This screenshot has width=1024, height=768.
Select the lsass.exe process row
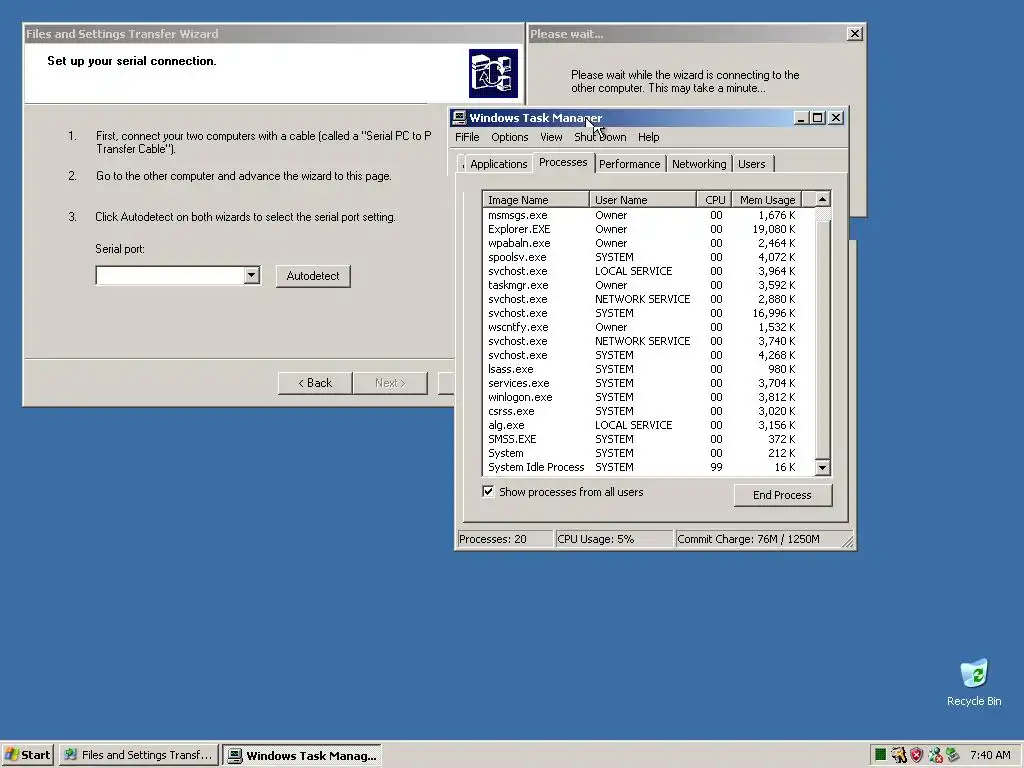(x=648, y=369)
